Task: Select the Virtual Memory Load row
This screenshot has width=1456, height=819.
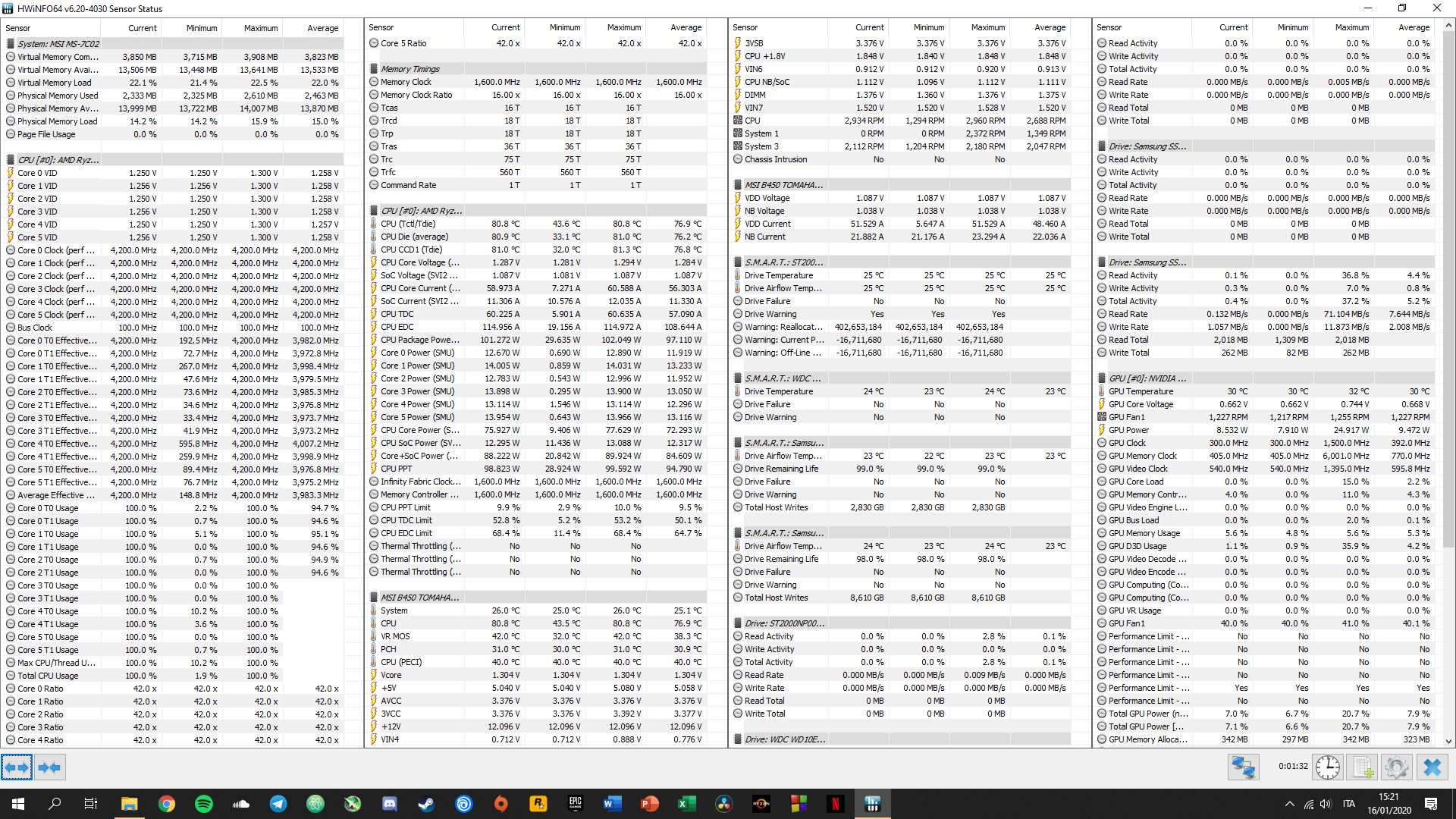Action: click(173, 83)
